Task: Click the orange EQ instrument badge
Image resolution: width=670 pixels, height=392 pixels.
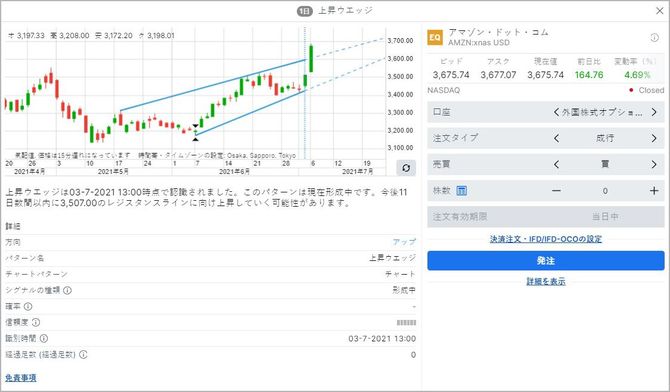Action: 435,37
